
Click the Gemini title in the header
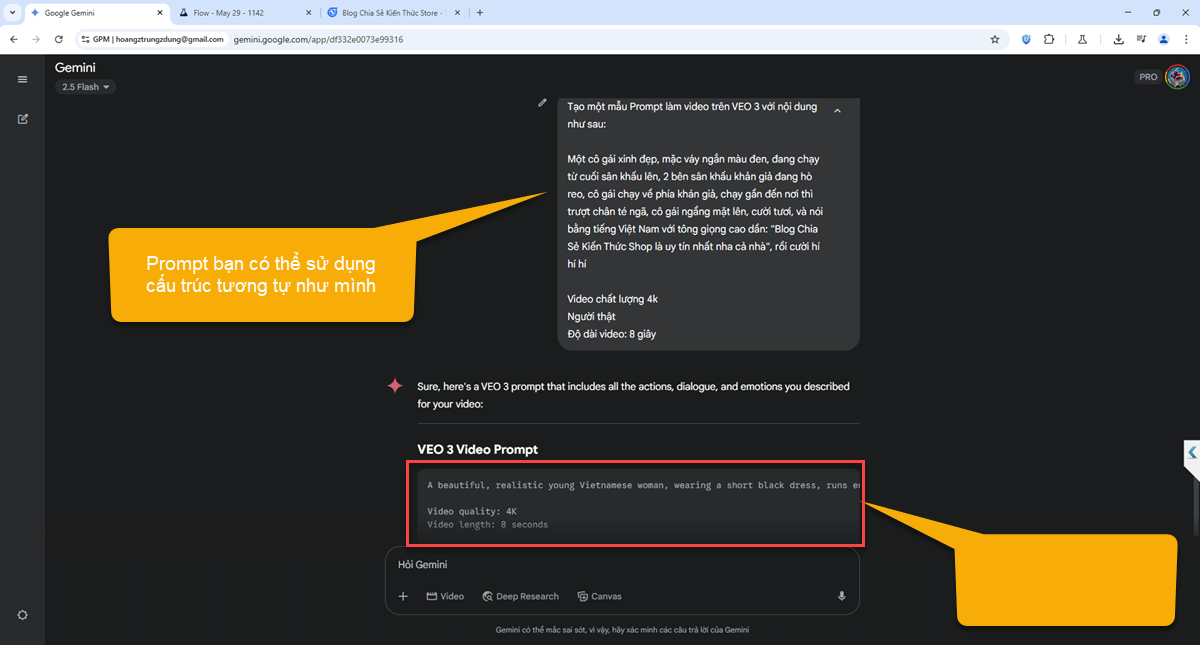tap(76, 68)
